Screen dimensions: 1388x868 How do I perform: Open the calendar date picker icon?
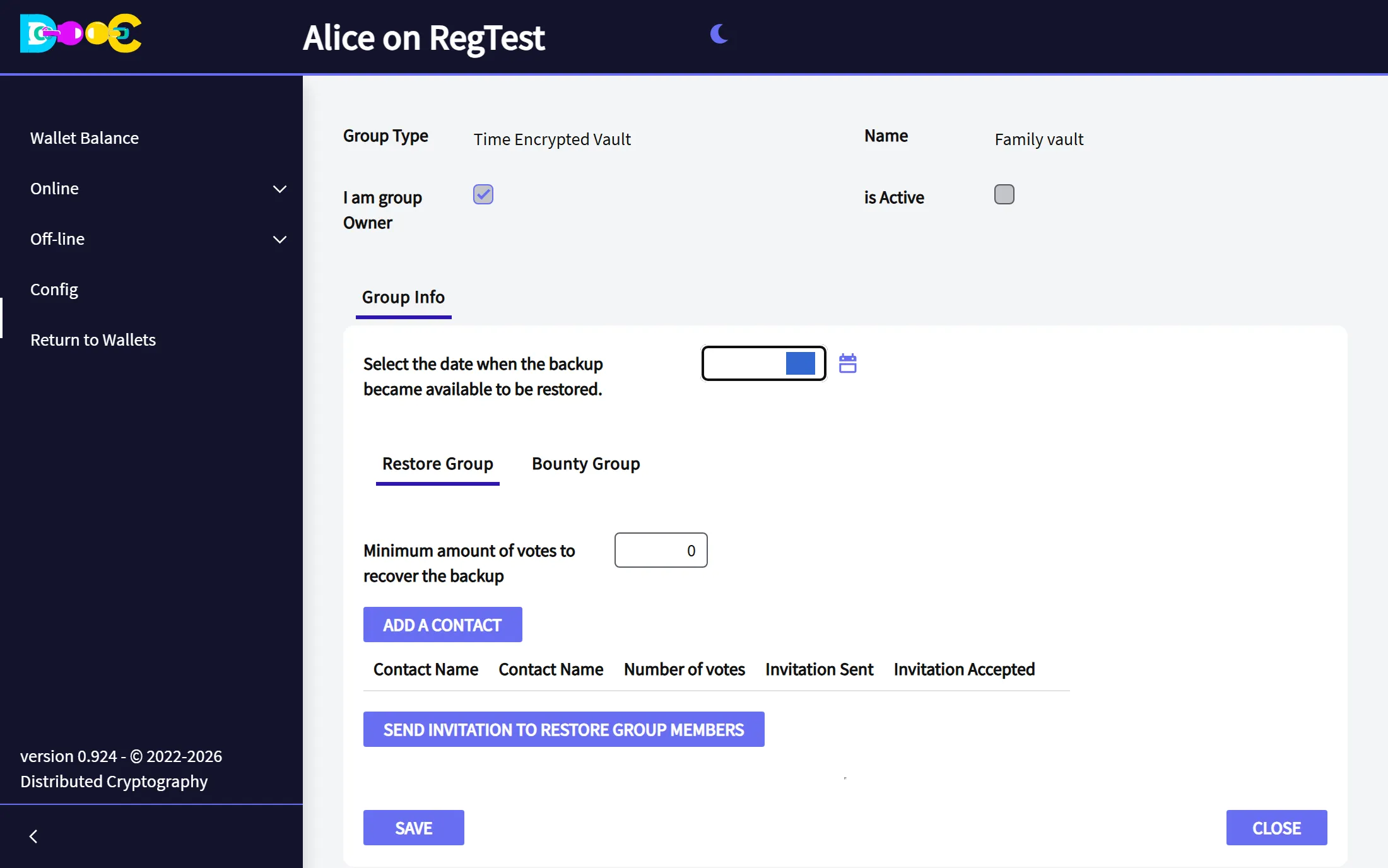click(847, 363)
